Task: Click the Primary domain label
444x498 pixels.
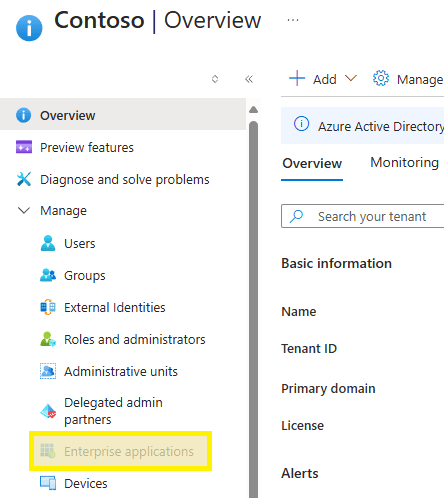Action: (x=328, y=389)
